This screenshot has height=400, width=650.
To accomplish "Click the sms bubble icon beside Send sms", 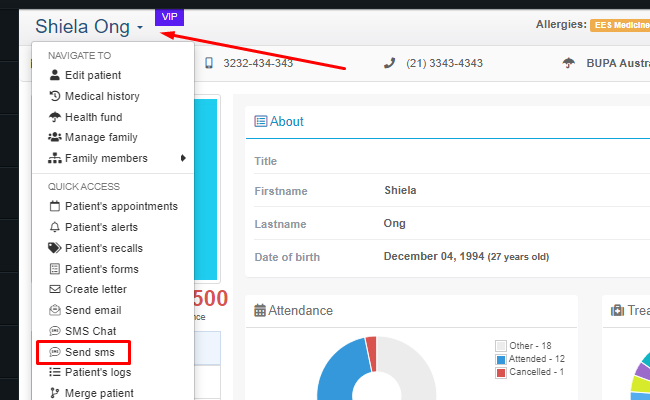I will [x=55, y=352].
